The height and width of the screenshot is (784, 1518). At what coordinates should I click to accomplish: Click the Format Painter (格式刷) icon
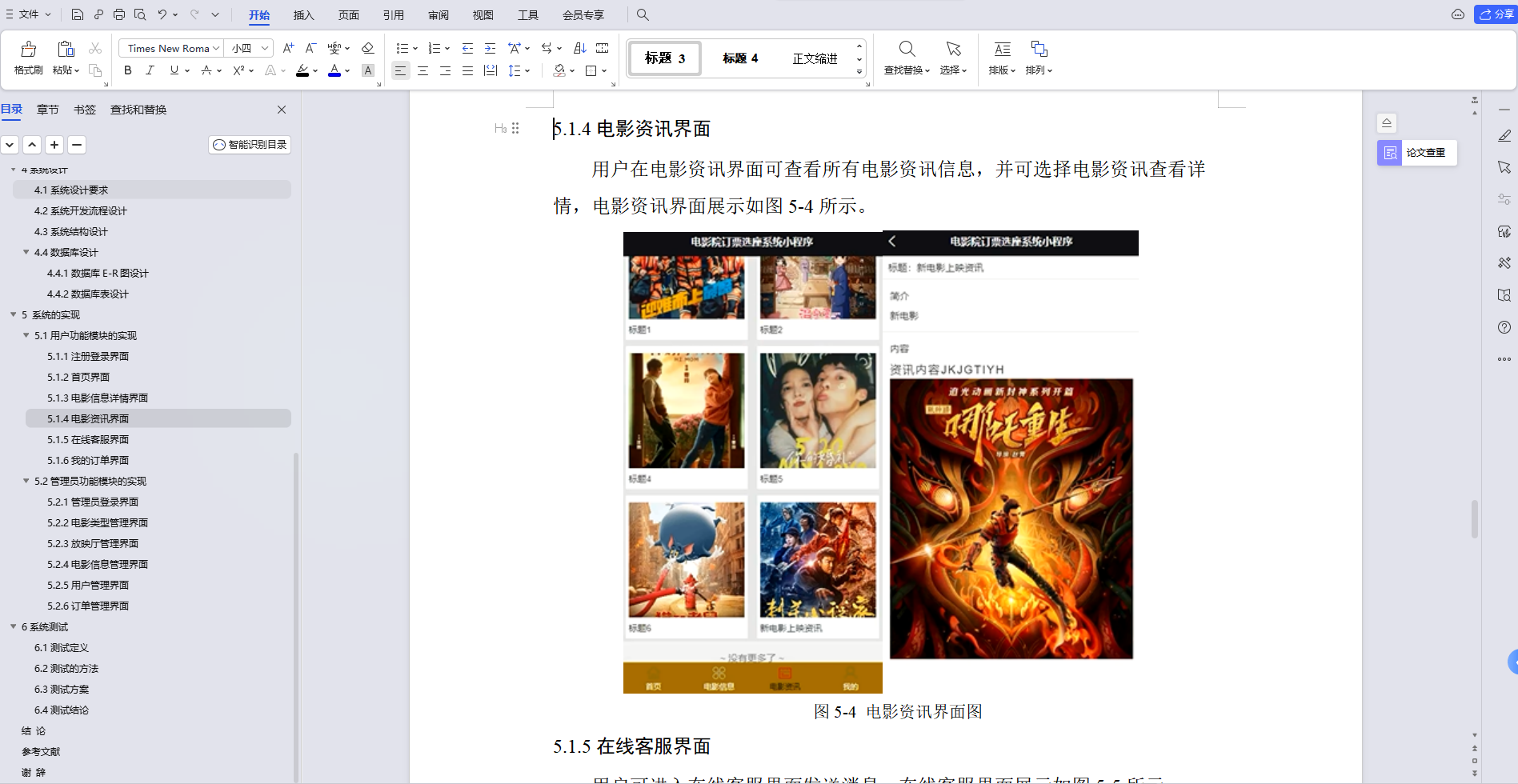point(29,49)
